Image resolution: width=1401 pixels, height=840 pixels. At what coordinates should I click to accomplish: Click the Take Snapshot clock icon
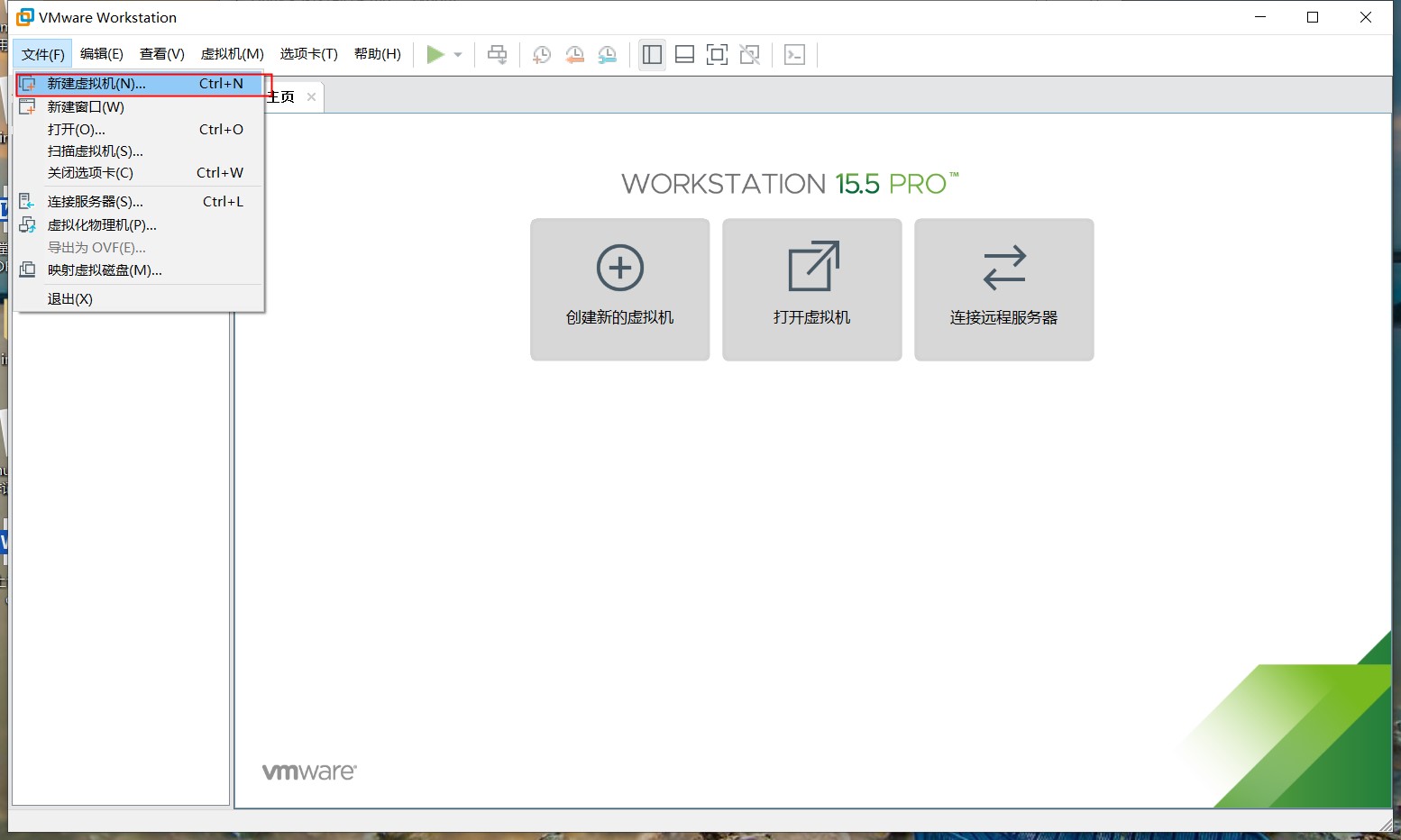pyautogui.click(x=541, y=55)
